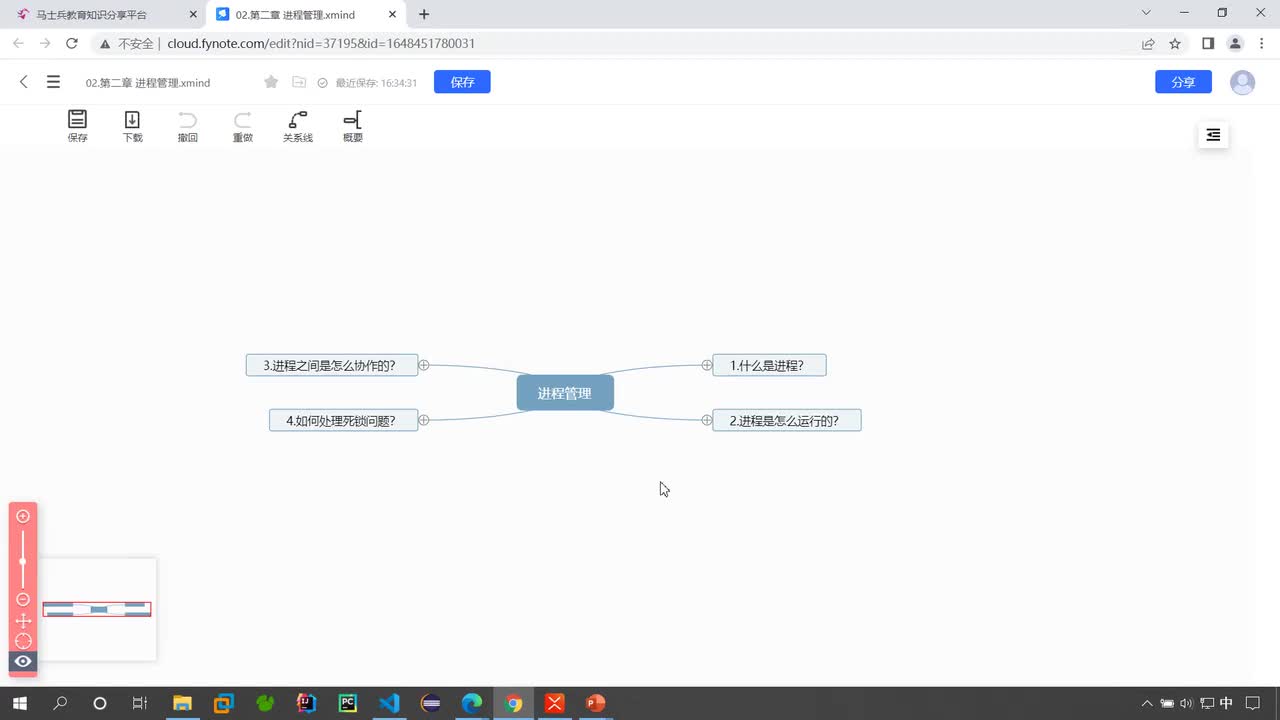The width and height of the screenshot is (1280, 720).
Task: Open a new browser tab
Action: pos(424,14)
